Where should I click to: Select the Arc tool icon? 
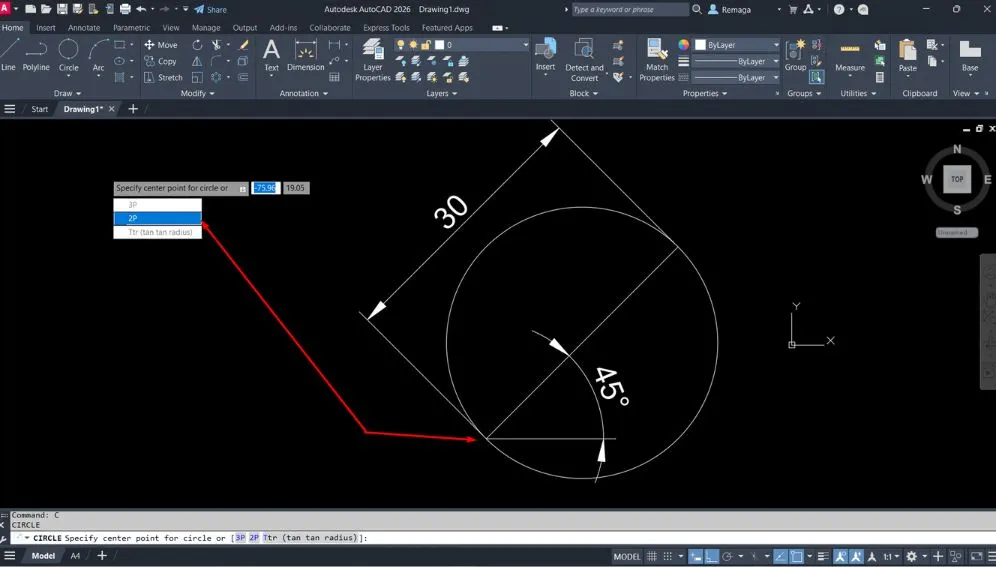98,50
